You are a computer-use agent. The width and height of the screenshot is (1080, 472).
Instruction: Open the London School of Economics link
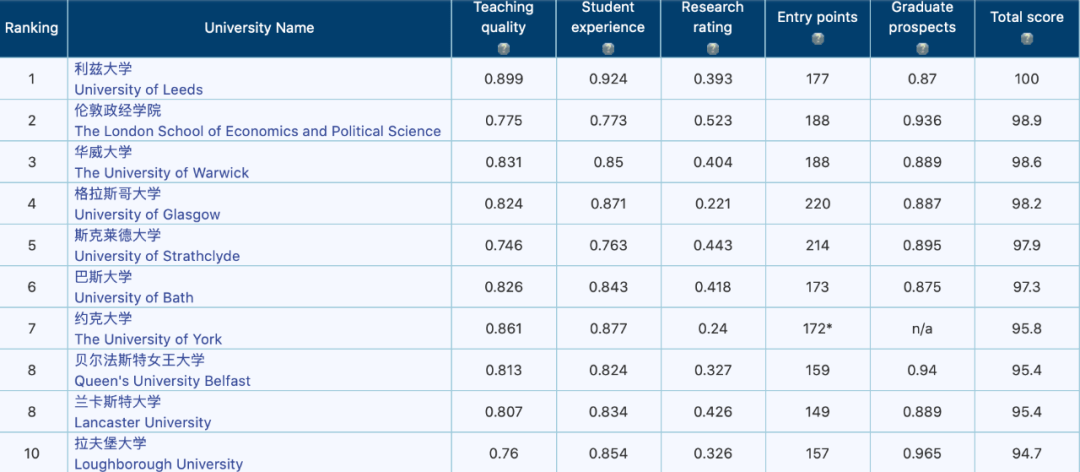coord(257,131)
